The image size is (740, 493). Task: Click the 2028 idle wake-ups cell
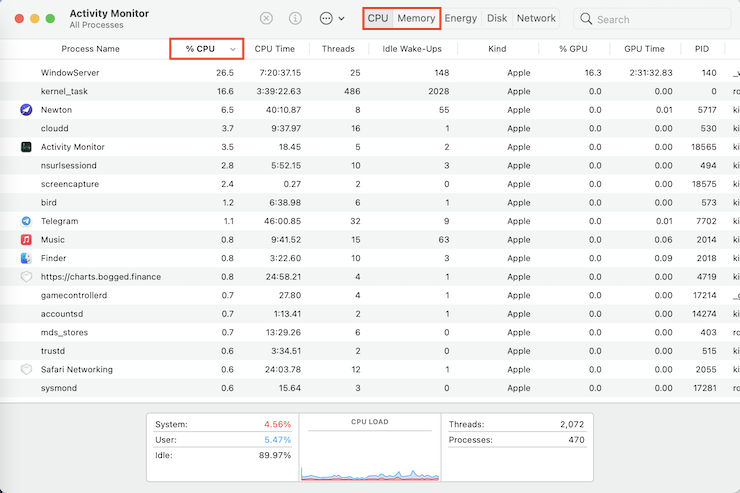tap(438, 91)
